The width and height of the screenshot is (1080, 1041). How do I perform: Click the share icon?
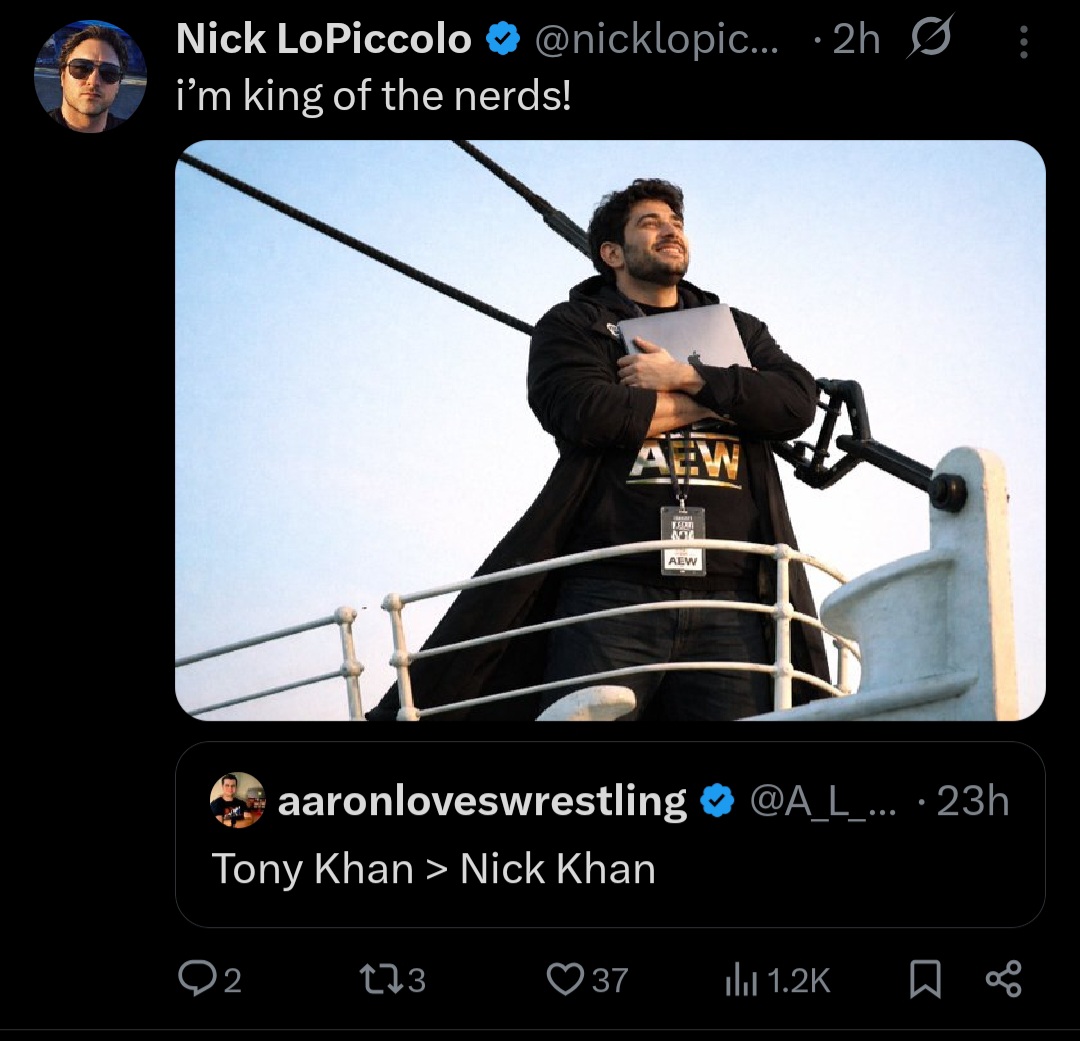(x=1003, y=979)
